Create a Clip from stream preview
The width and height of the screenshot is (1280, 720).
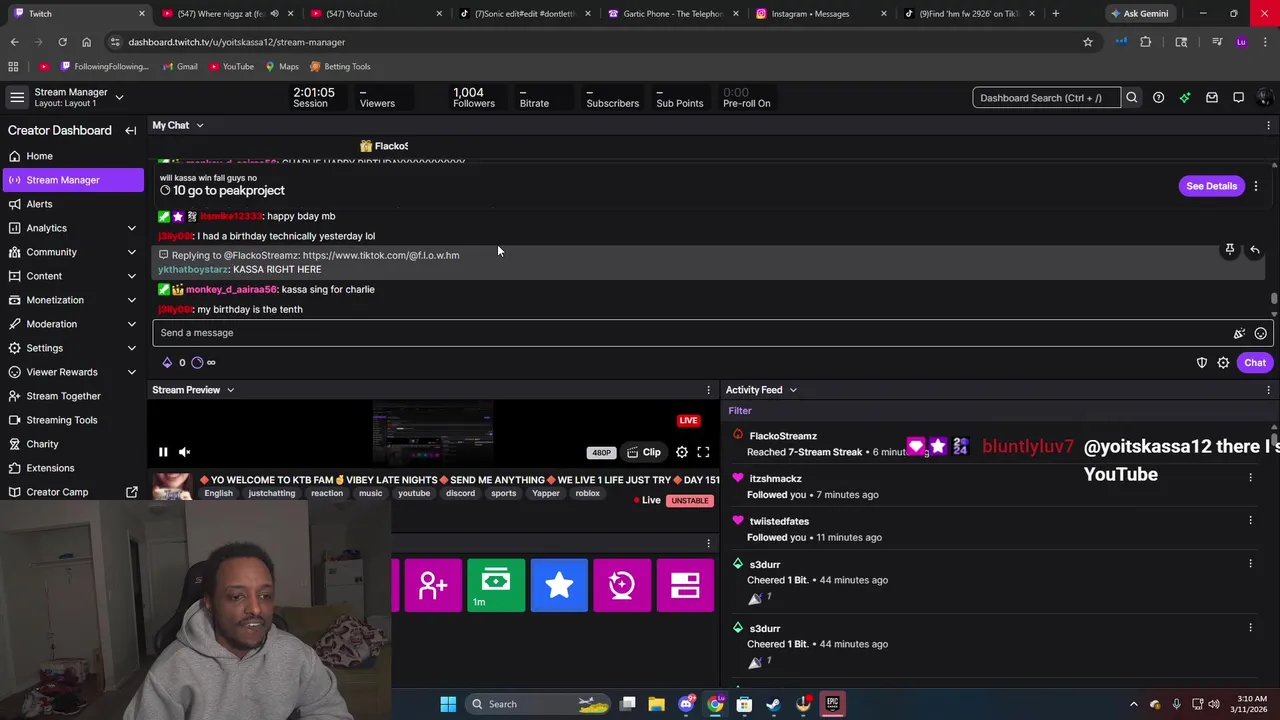coord(643,452)
